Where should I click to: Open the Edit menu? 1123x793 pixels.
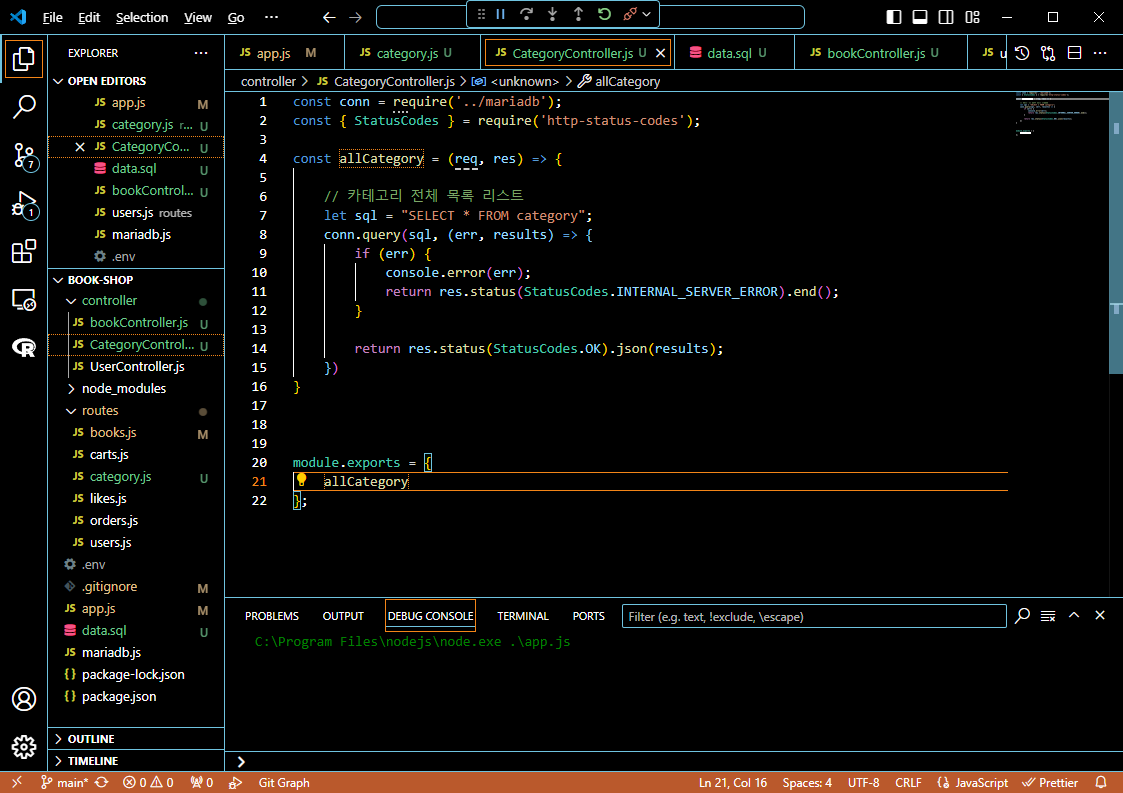(x=89, y=17)
